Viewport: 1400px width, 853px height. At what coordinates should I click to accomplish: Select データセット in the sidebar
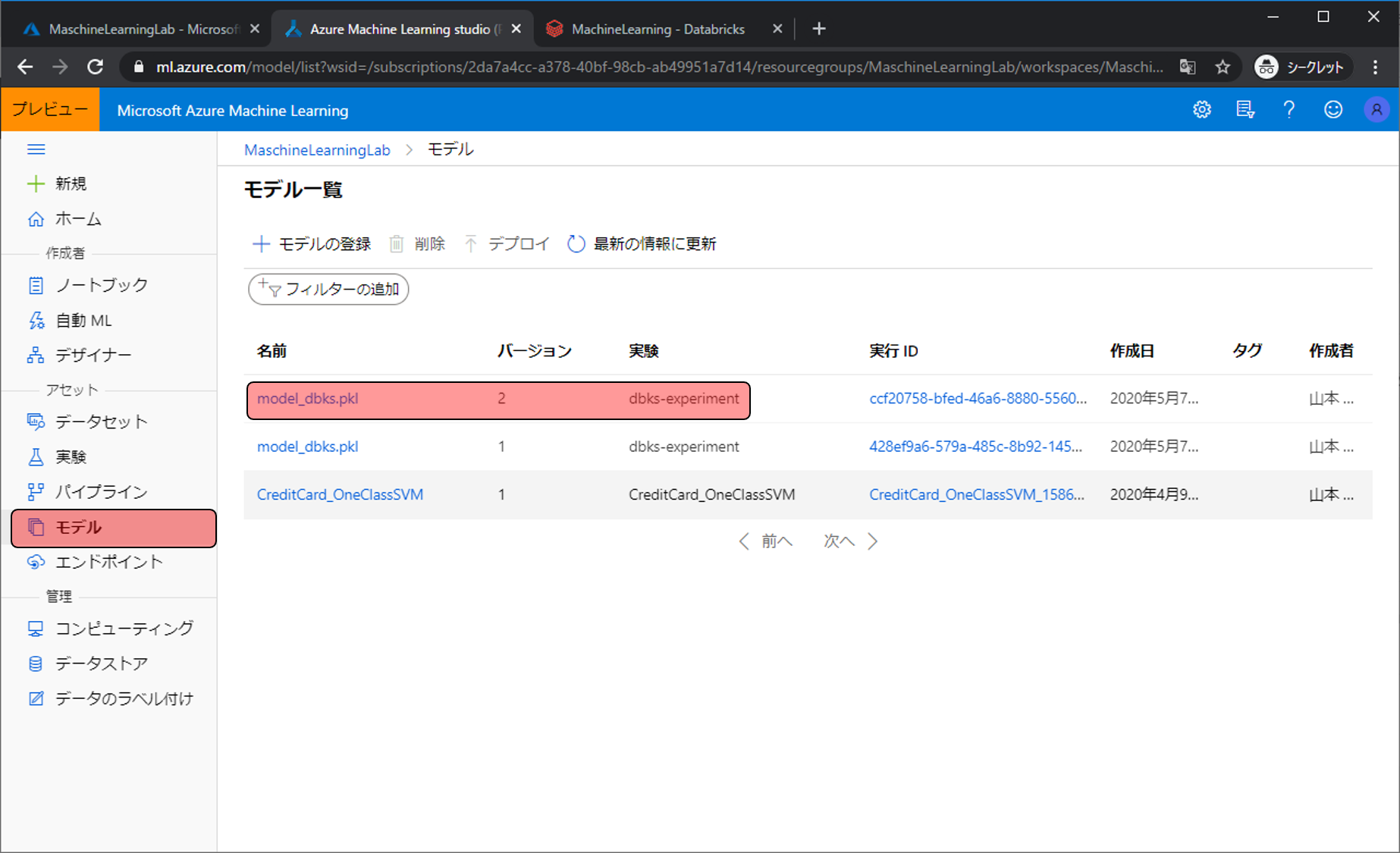101,422
